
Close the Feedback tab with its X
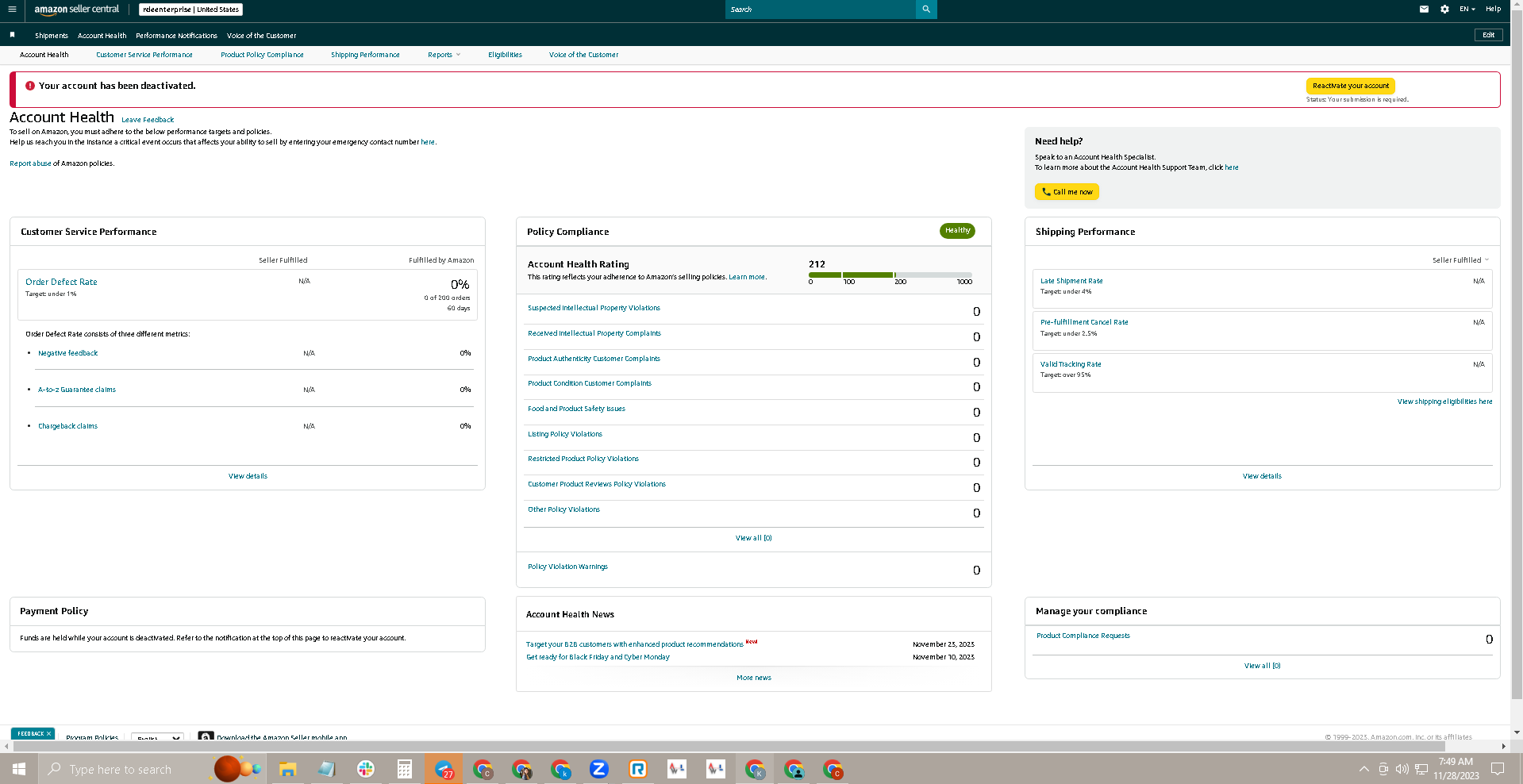tap(48, 734)
